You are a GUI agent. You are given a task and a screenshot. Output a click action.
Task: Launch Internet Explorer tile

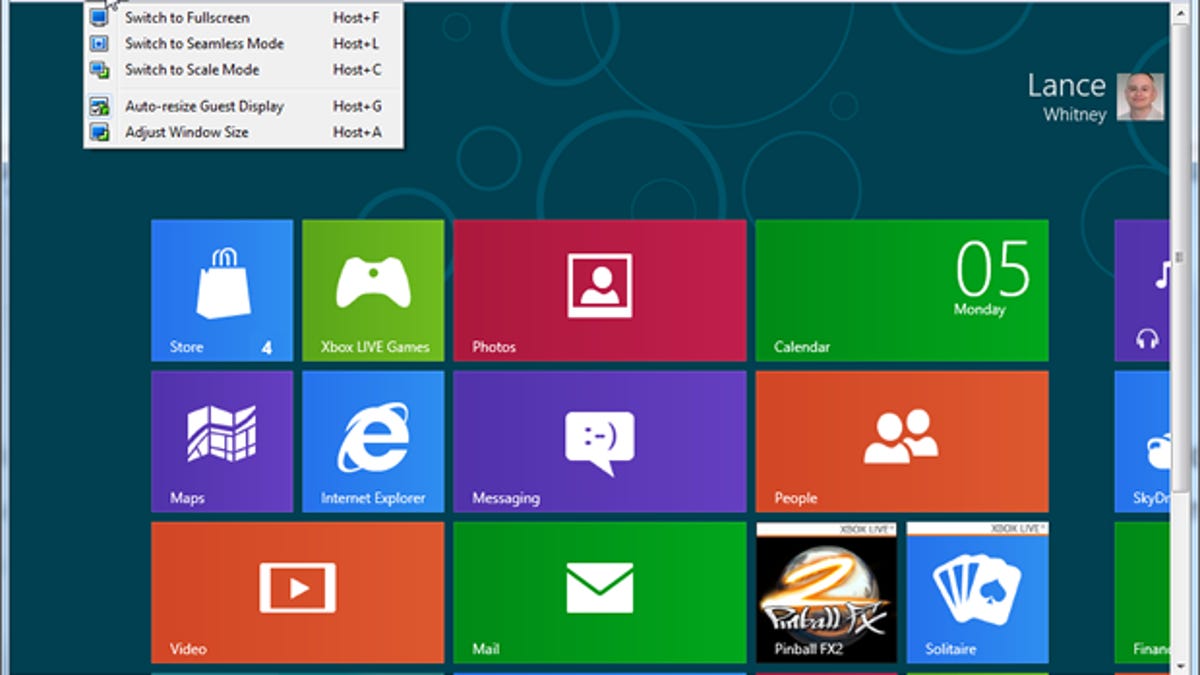point(373,441)
